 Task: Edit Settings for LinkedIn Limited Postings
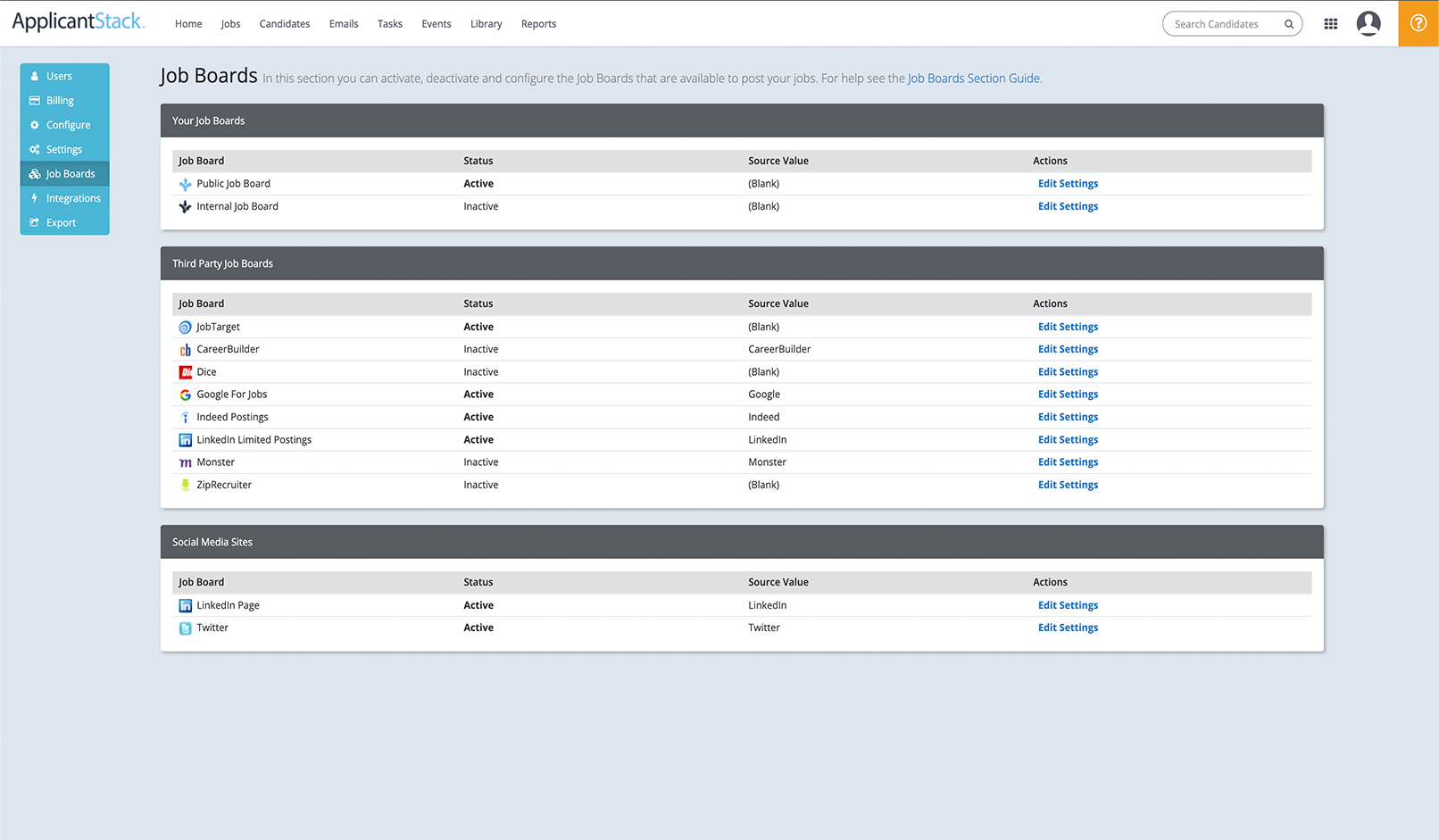tap(1068, 440)
